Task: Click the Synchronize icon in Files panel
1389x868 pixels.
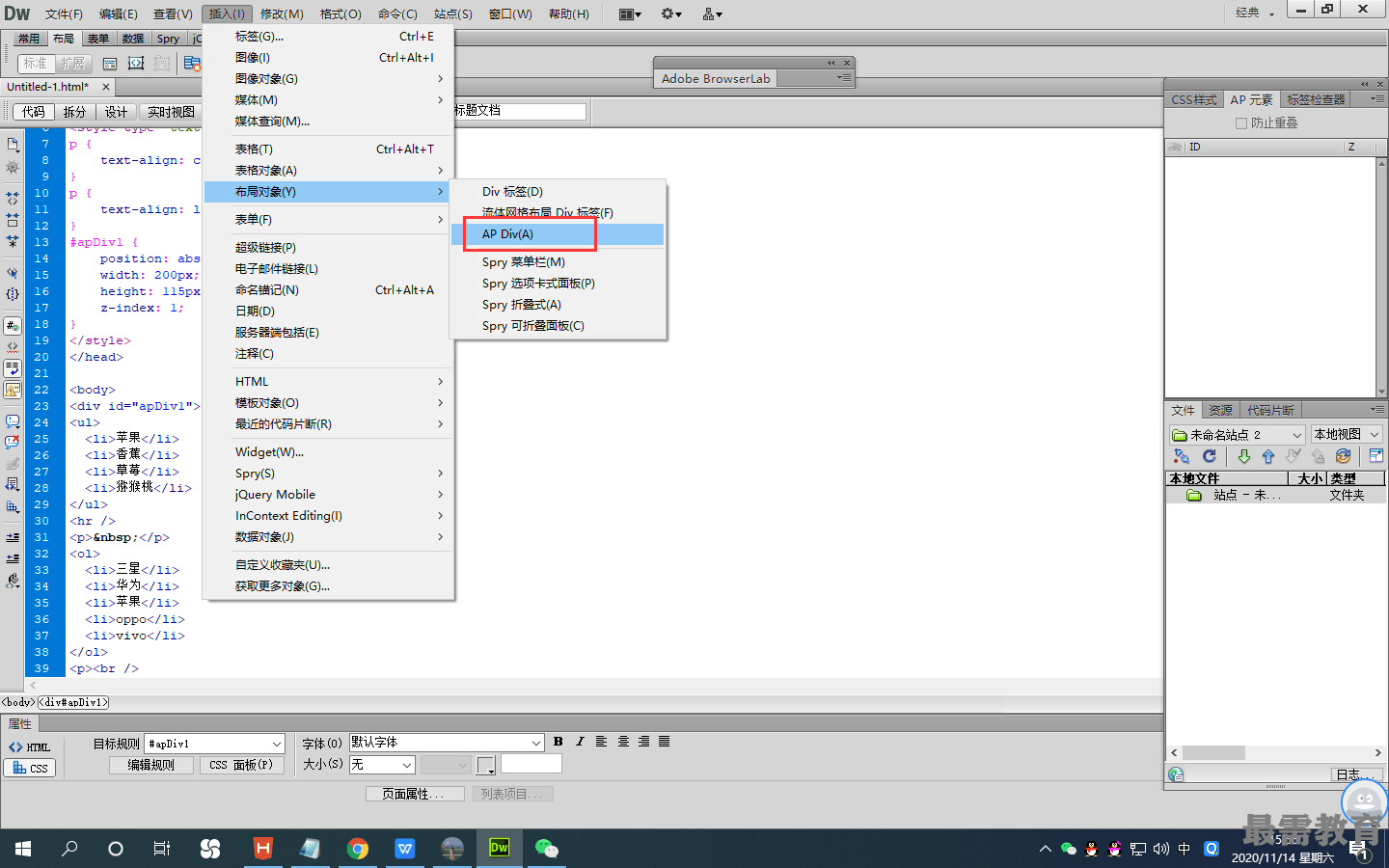Action: tap(1343, 456)
